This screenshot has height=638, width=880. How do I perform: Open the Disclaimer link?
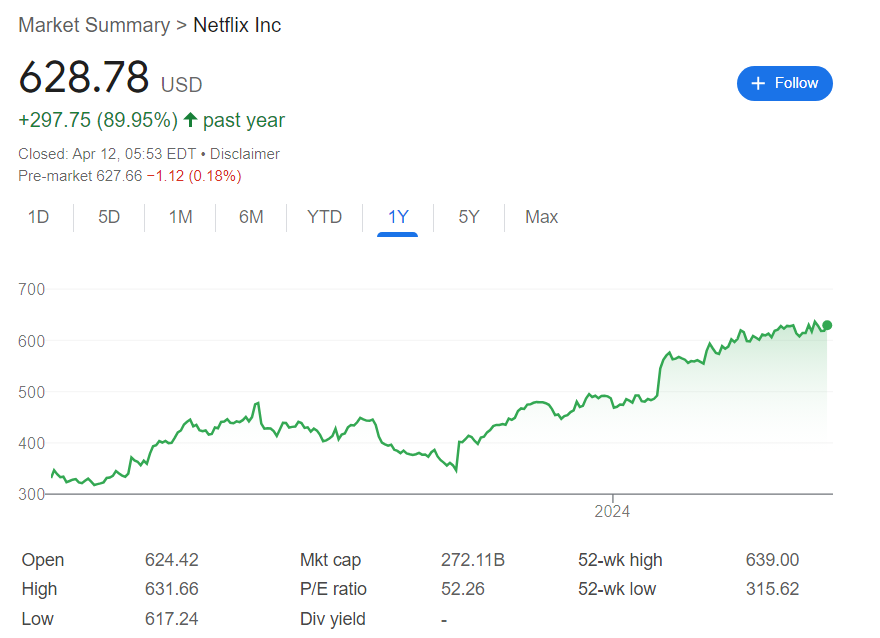pyautogui.click(x=245, y=154)
